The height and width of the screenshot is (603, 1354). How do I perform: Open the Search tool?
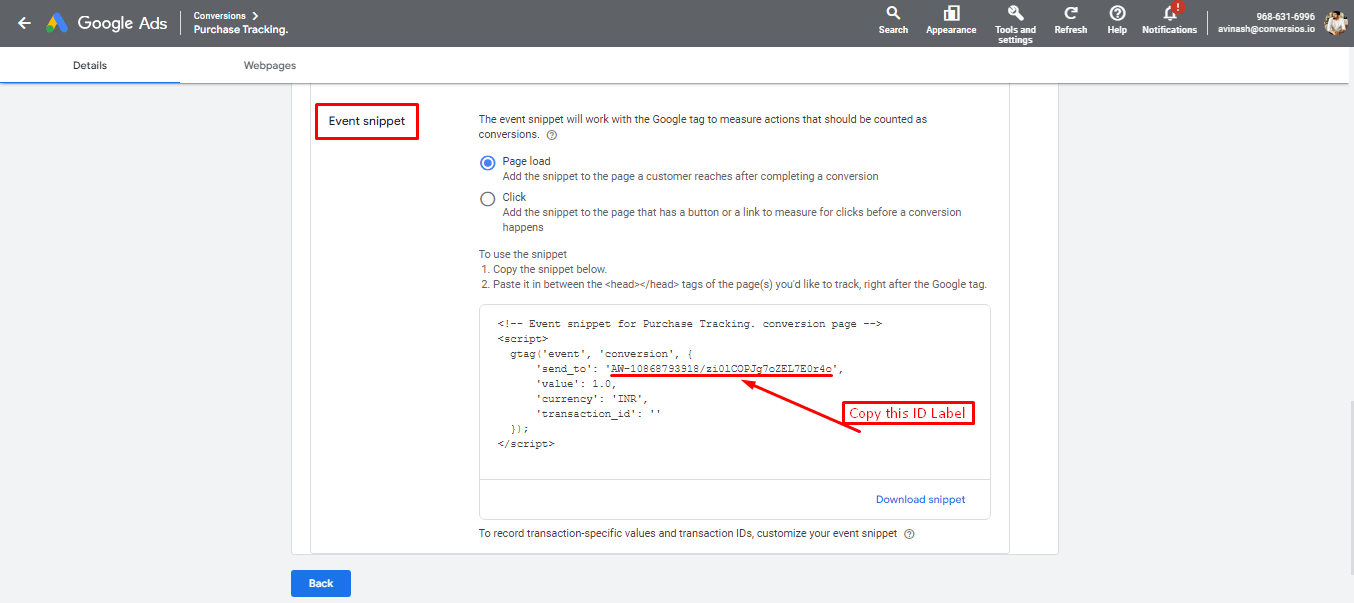click(893, 19)
